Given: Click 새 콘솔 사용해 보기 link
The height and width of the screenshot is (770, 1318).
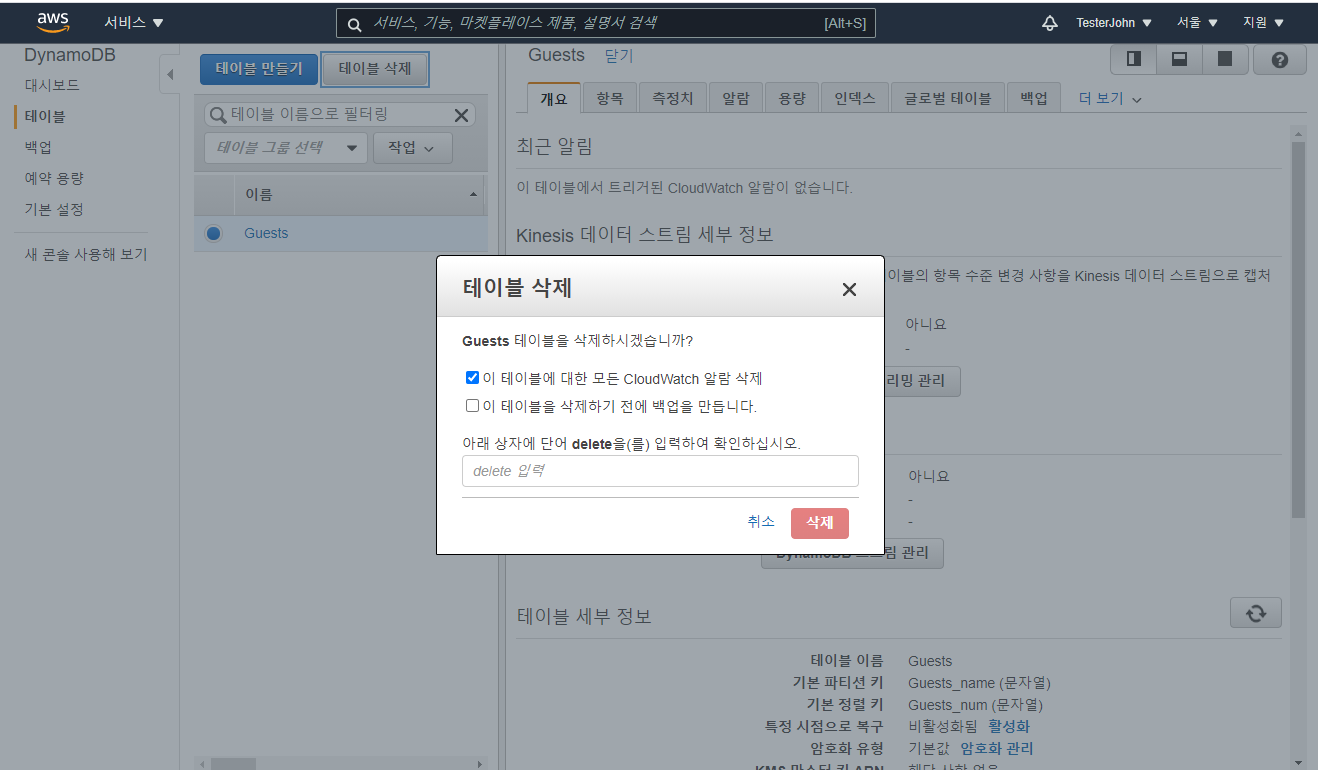Looking at the screenshot, I should (x=86, y=254).
